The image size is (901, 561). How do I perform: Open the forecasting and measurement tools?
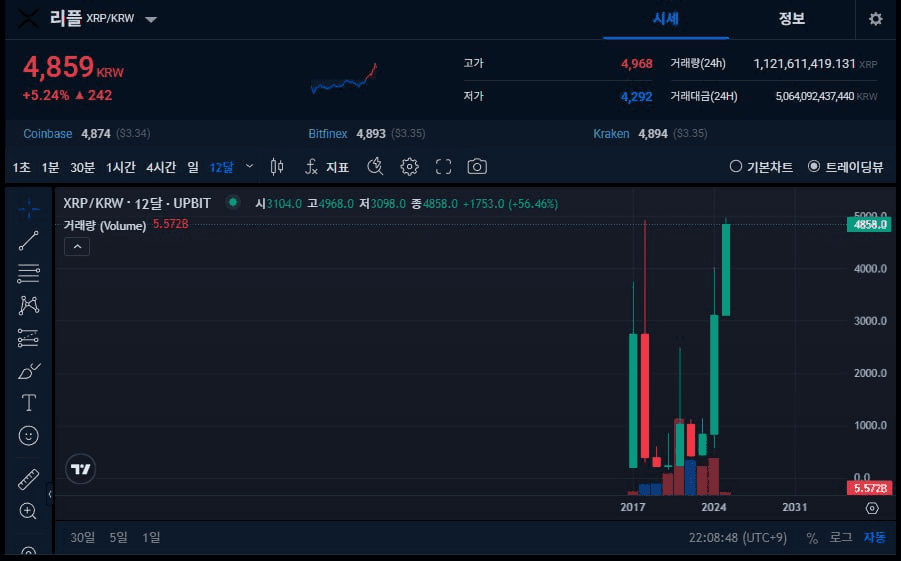(x=29, y=338)
